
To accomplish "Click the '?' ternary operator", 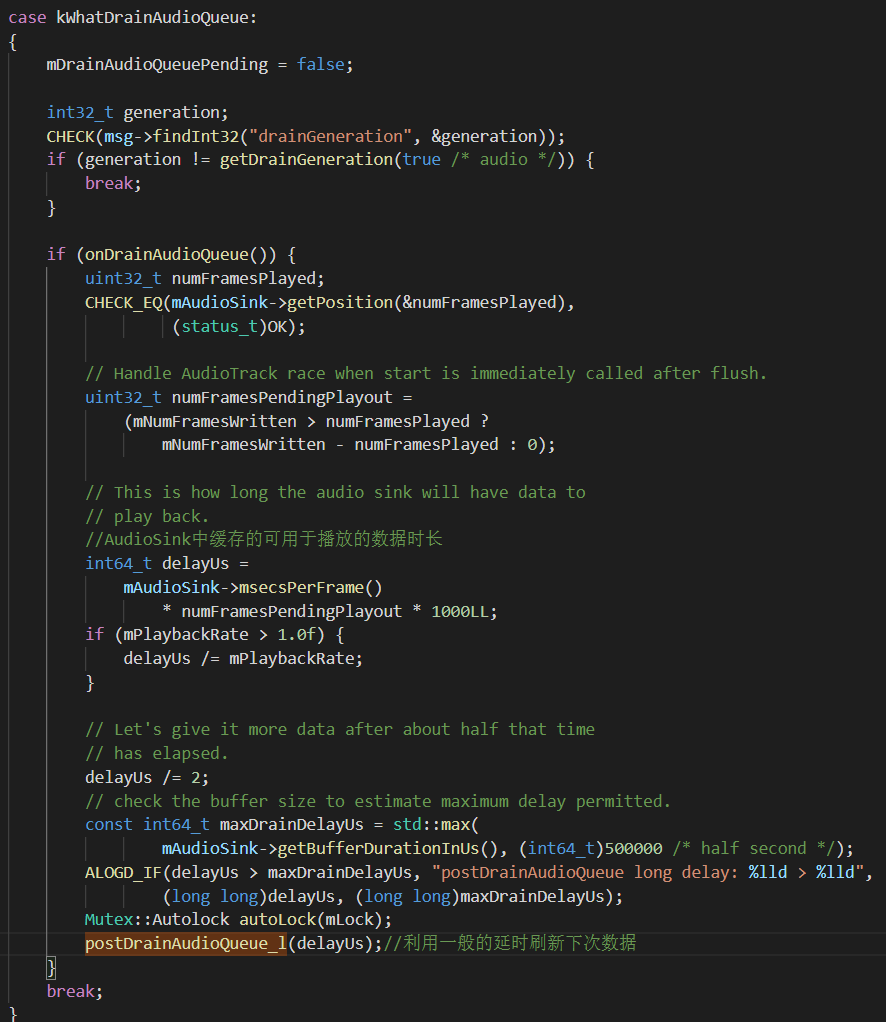I will (x=484, y=421).
